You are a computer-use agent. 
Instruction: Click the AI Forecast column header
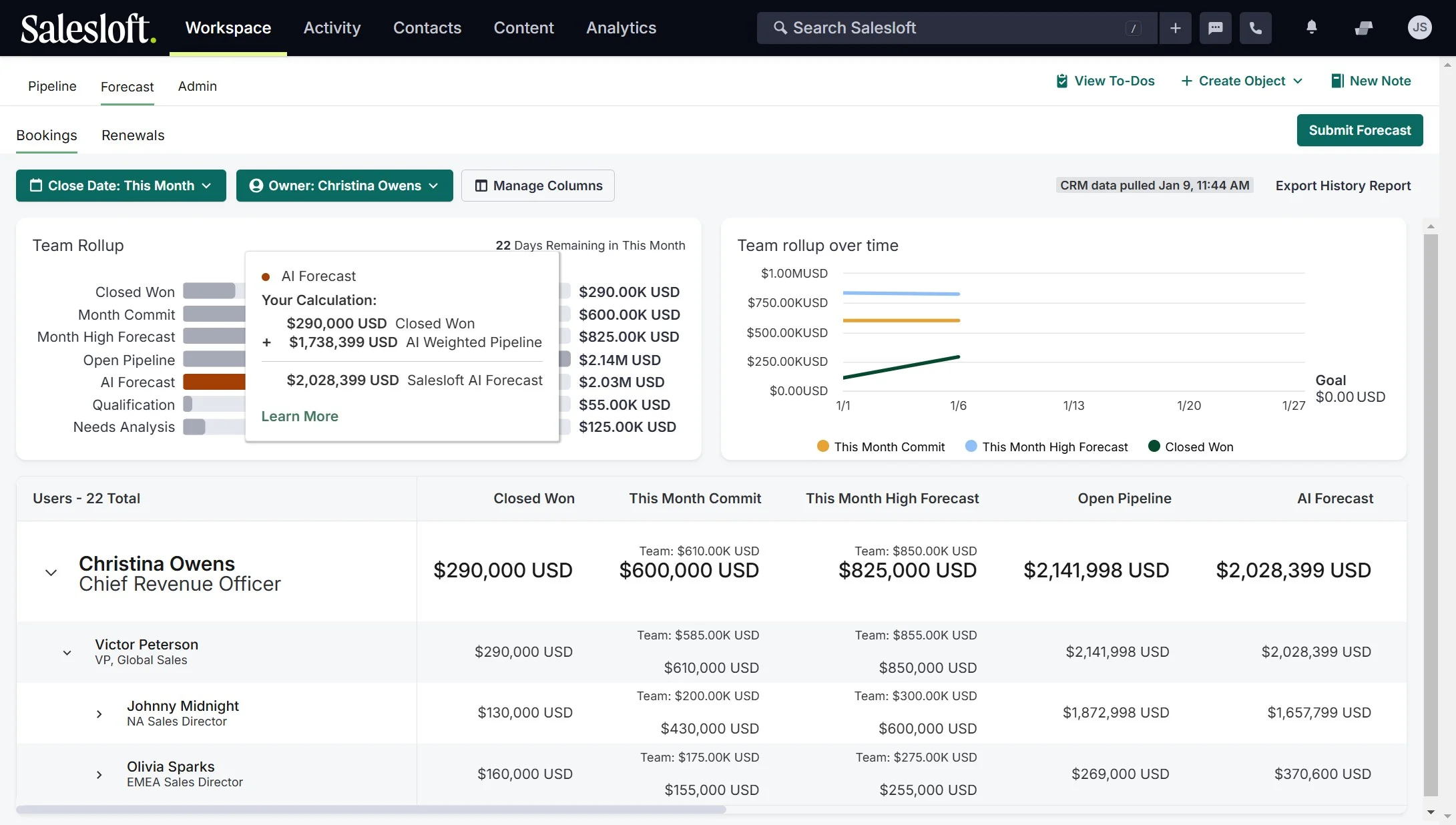[1335, 499]
